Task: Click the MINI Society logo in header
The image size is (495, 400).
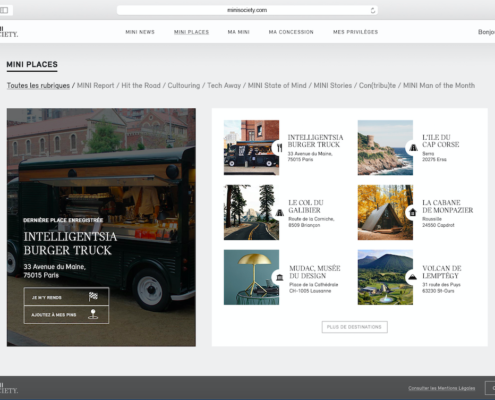Action: point(9,32)
